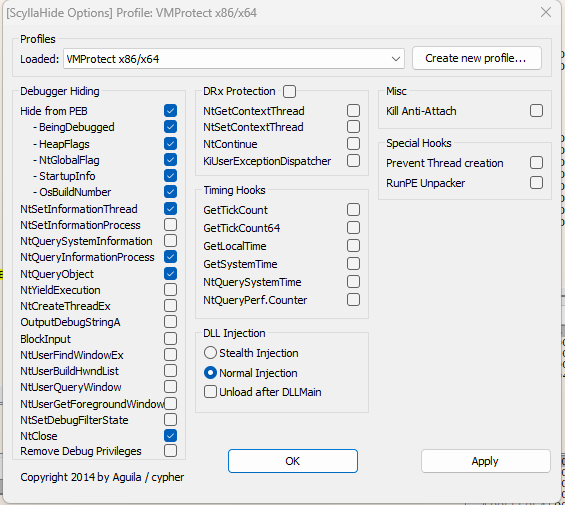Enable NtSetDebugFilterState checkbox
The image size is (565, 505).
[x=170, y=420]
